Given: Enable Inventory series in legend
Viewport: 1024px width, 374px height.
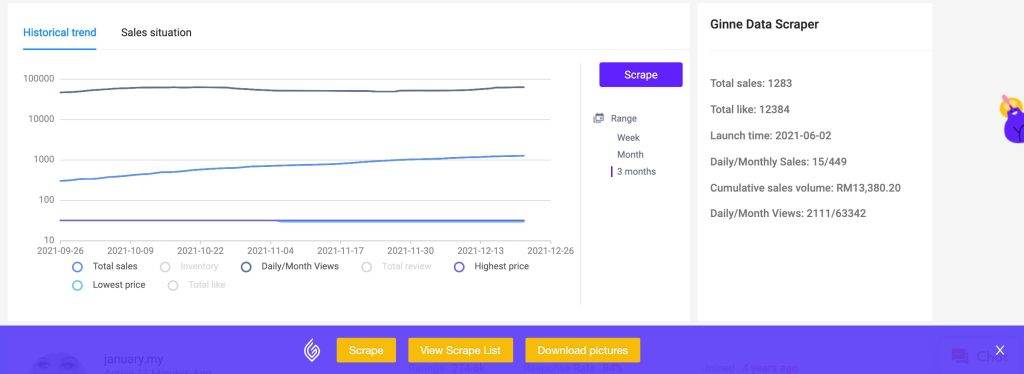Looking at the screenshot, I should (x=165, y=267).
